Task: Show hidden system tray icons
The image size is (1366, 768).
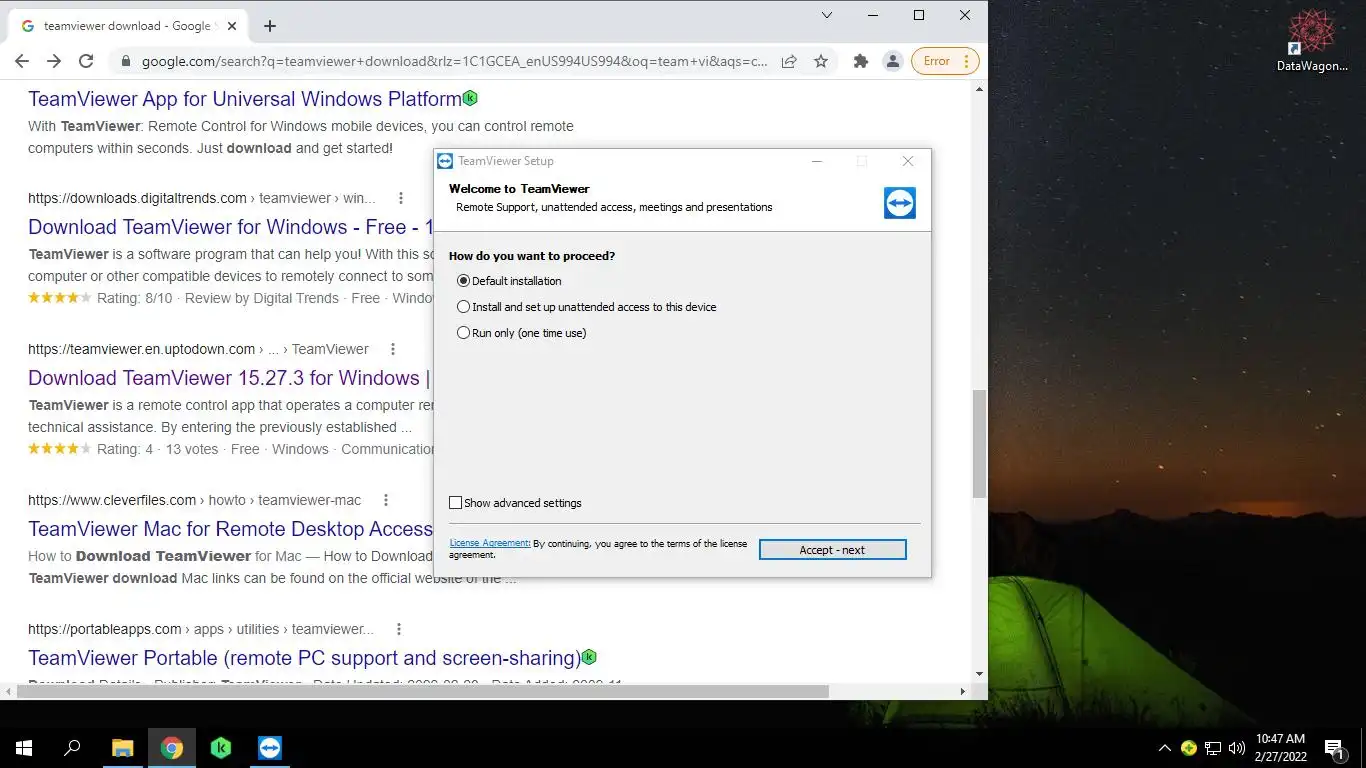Action: [1165, 748]
